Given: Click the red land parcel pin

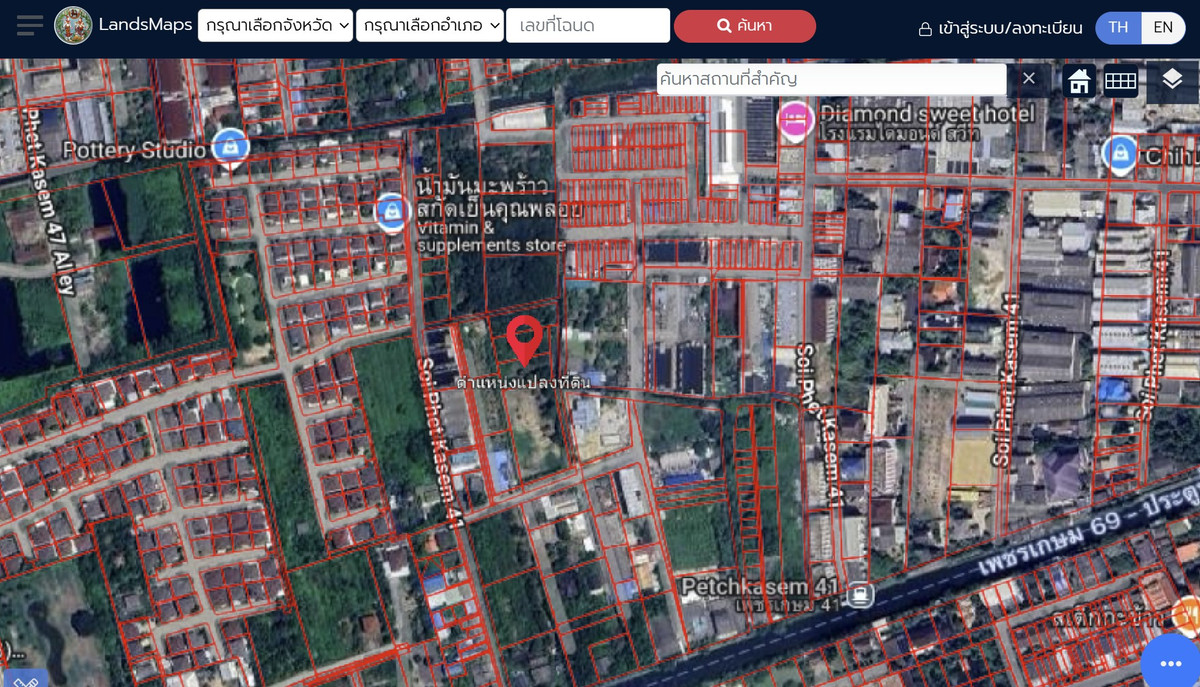Looking at the screenshot, I should click(x=524, y=340).
